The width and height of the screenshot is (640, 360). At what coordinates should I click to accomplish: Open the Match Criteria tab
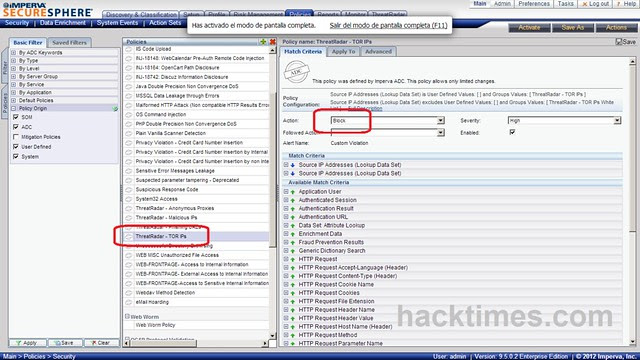[303, 51]
